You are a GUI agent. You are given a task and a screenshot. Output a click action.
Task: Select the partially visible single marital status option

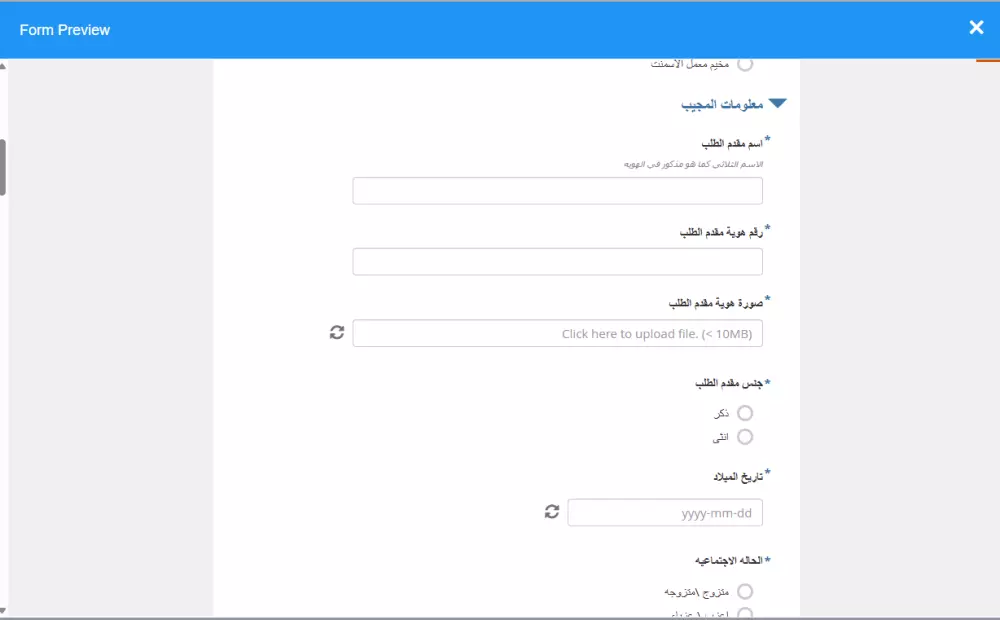(x=744, y=613)
